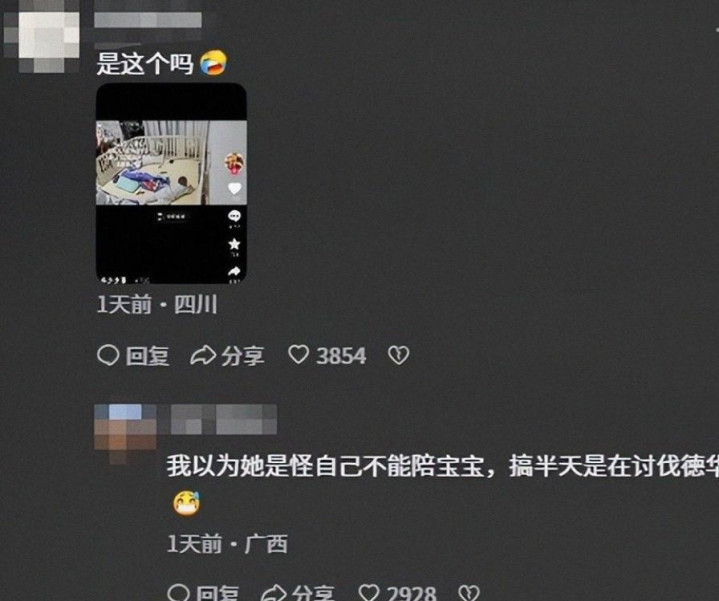Open second commenter's blurred username

224,419
